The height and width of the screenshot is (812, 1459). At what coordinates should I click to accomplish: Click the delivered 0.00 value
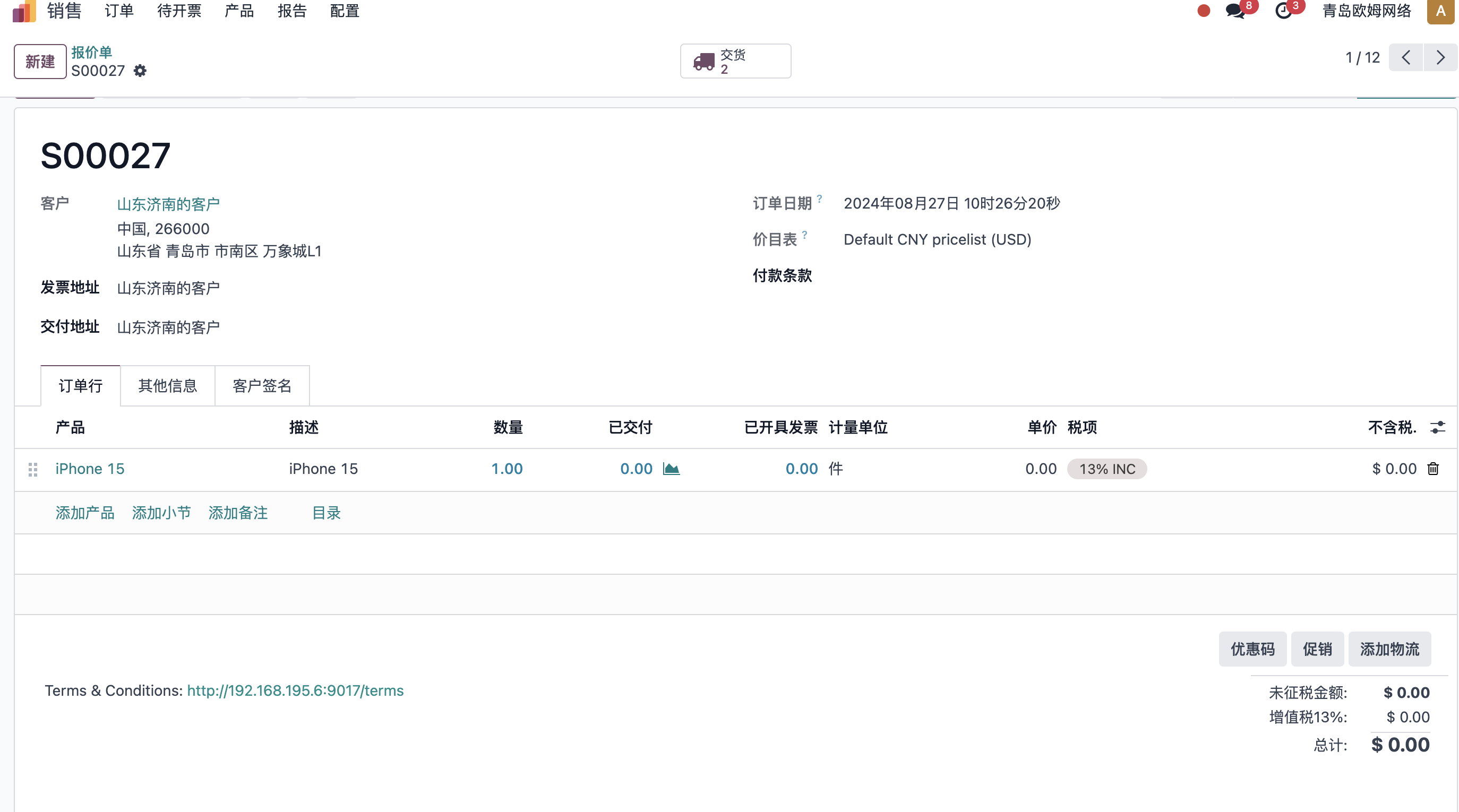[x=636, y=469]
